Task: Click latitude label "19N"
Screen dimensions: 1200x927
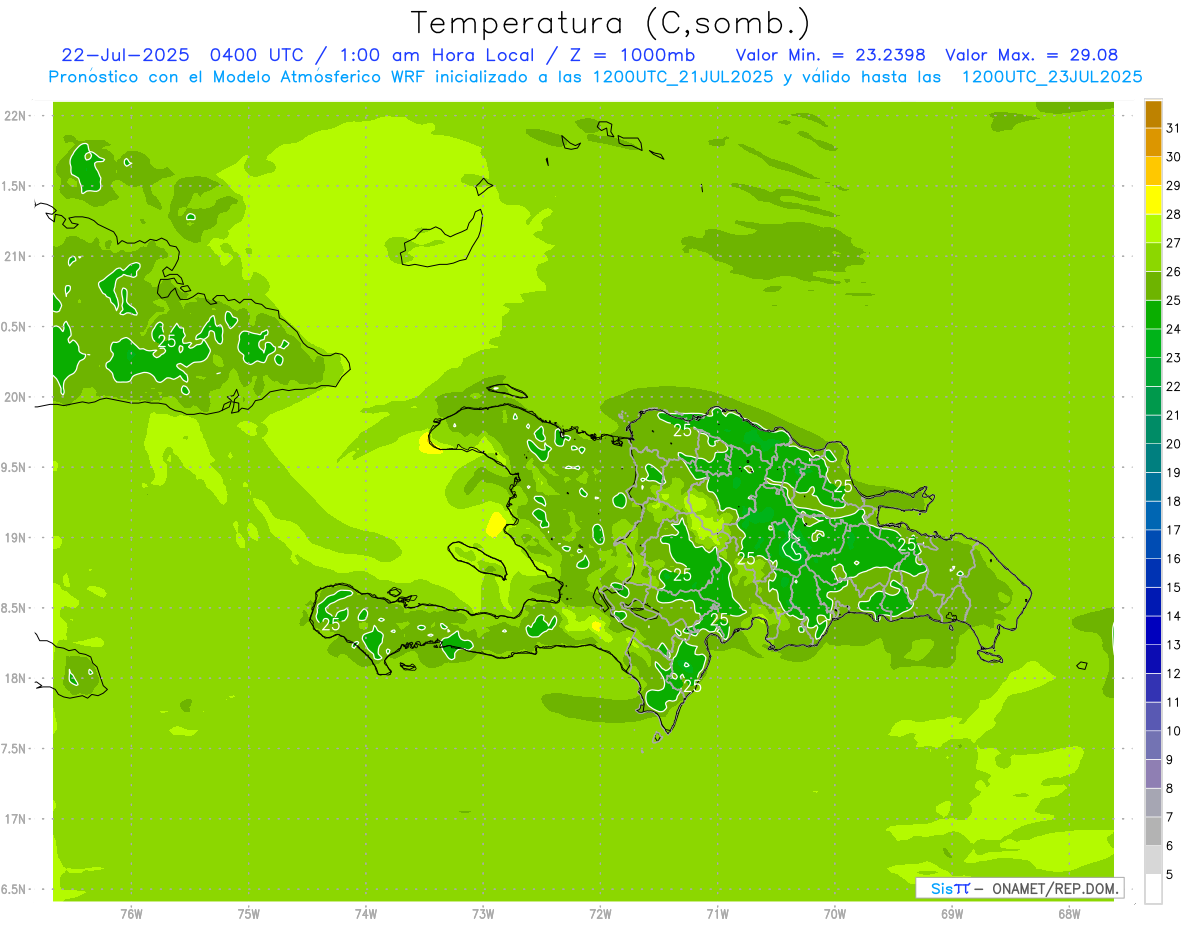Action: coord(16,538)
